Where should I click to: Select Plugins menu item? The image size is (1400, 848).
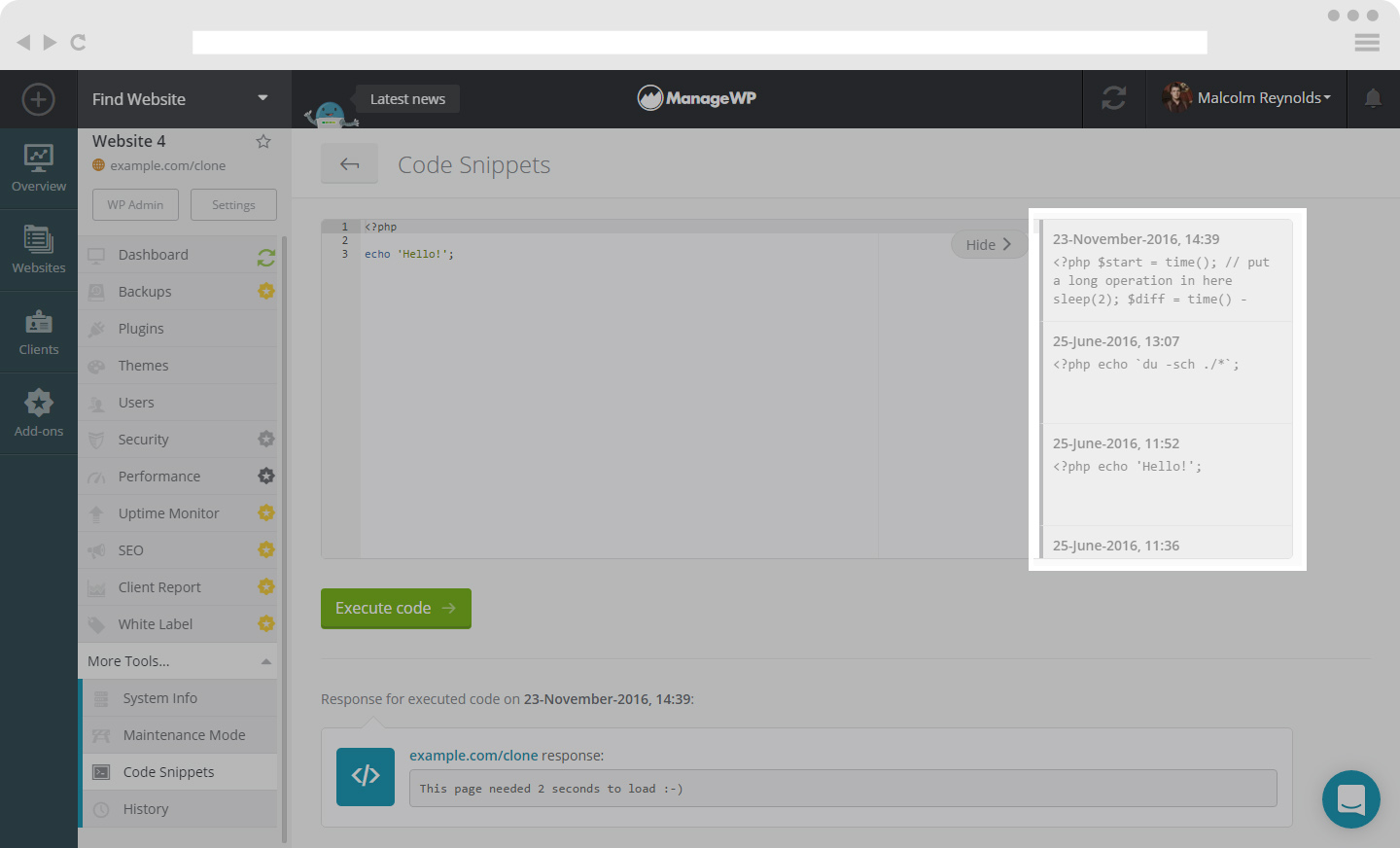tap(178, 329)
